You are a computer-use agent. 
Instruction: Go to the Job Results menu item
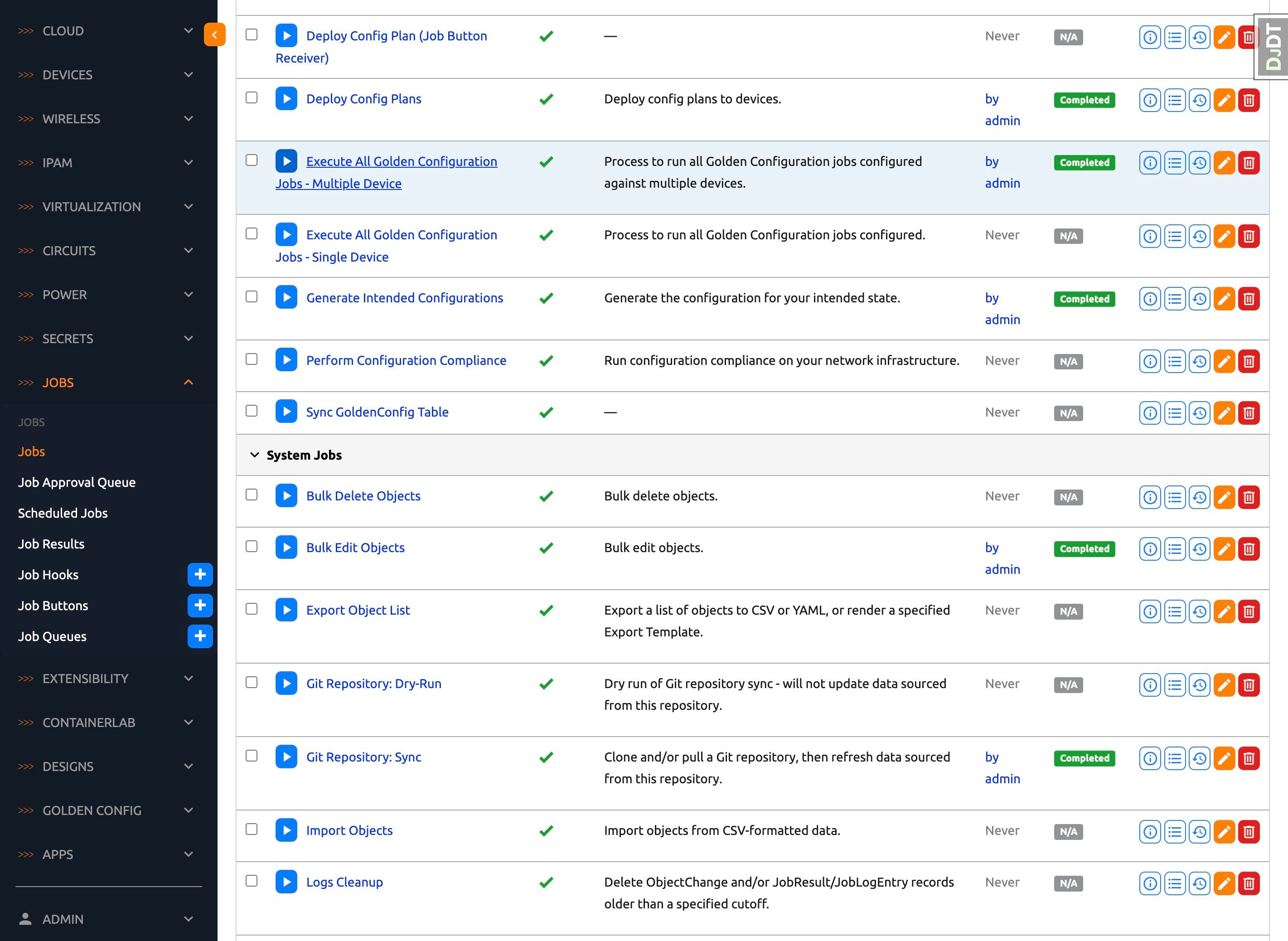tap(51, 543)
